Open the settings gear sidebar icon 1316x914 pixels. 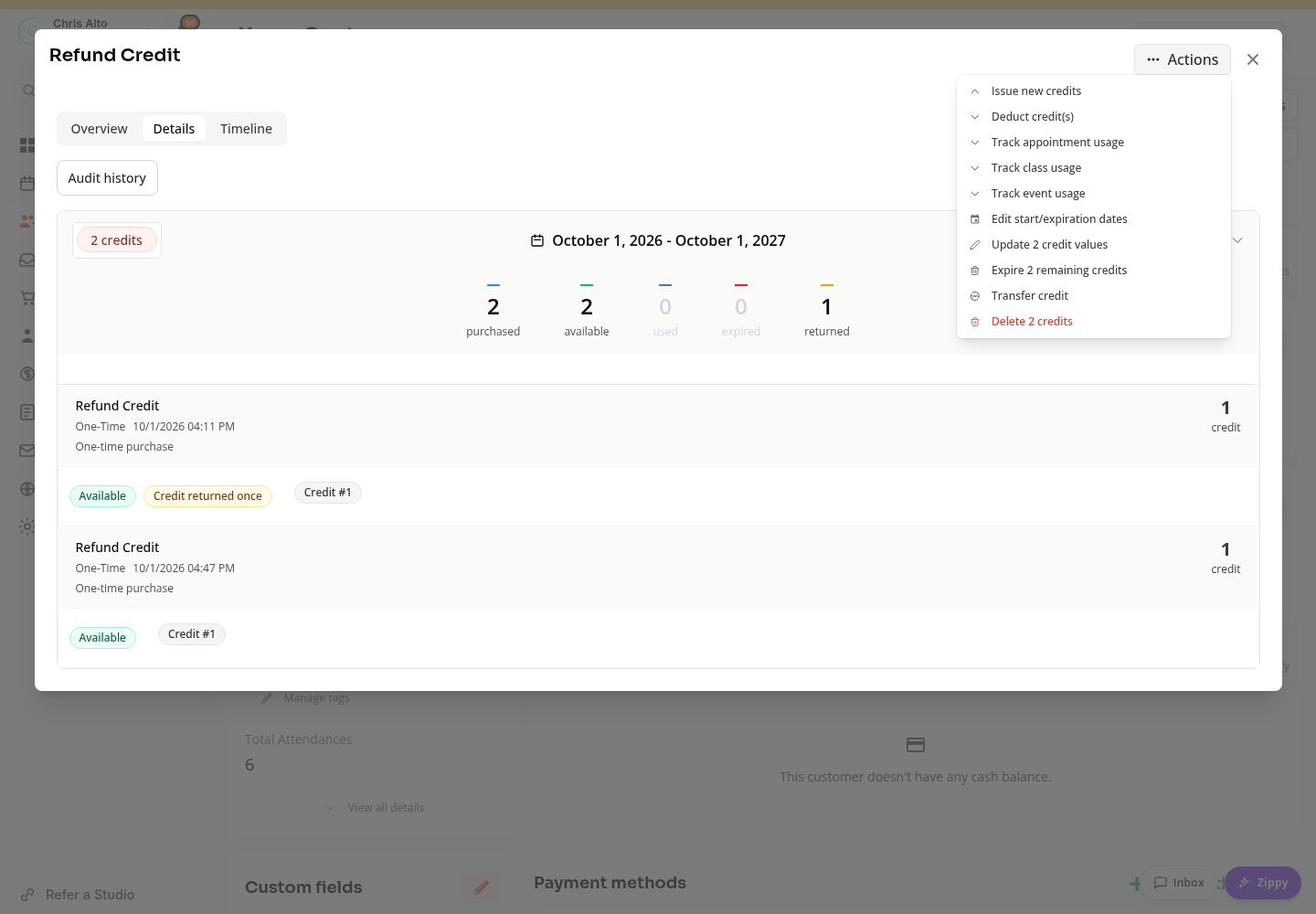[27, 526]
